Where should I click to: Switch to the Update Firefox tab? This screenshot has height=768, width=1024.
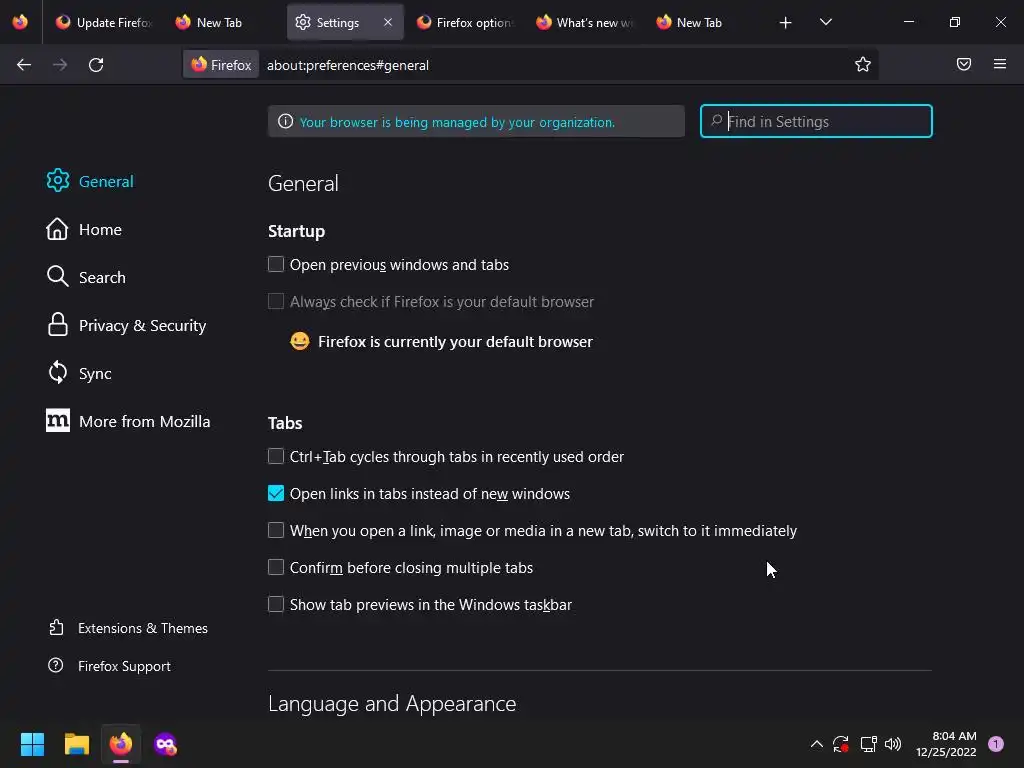(x=105, y=23)
